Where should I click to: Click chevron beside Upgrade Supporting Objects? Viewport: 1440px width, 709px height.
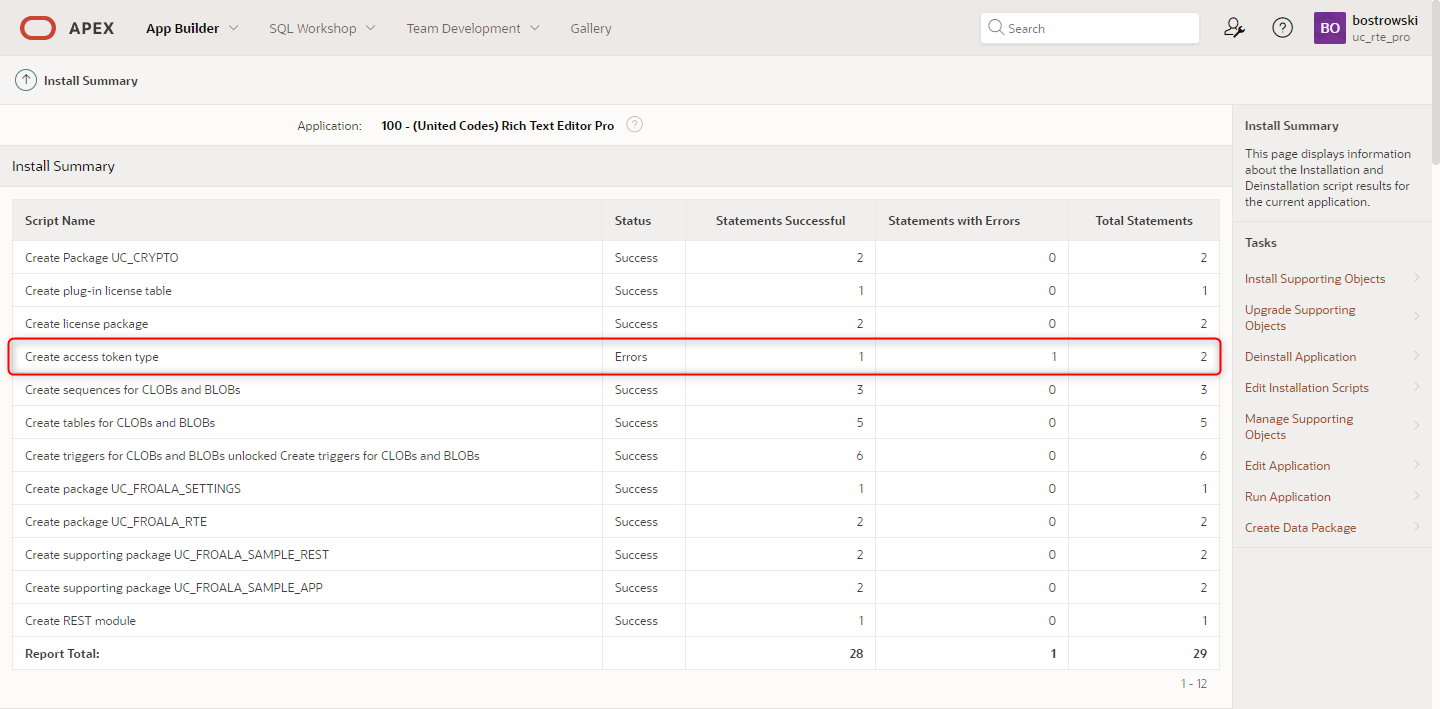click(1417, 317)
